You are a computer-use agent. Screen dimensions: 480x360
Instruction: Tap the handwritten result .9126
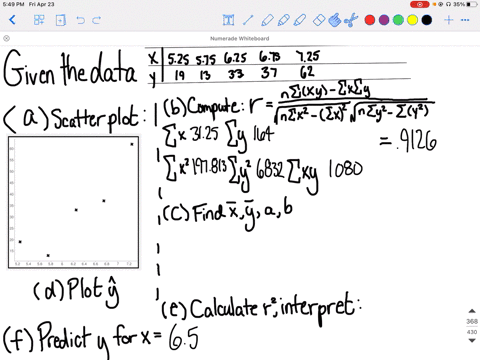click(x=416, y=140)
